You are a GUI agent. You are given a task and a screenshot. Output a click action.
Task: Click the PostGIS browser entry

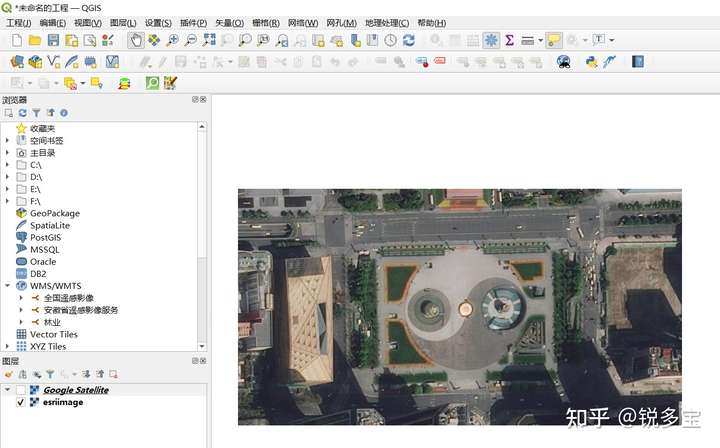pos(45,237)
